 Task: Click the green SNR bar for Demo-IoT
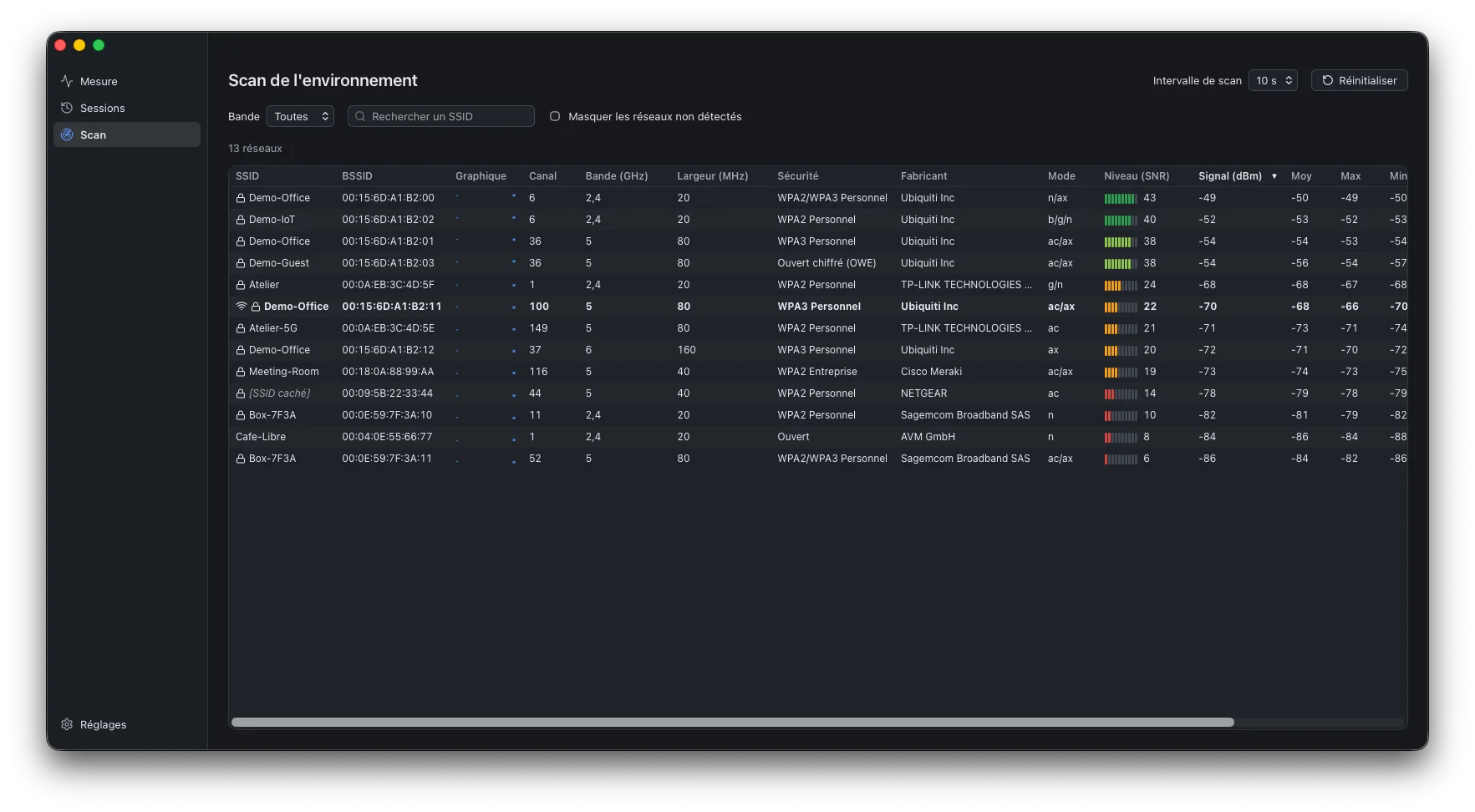1121,220
